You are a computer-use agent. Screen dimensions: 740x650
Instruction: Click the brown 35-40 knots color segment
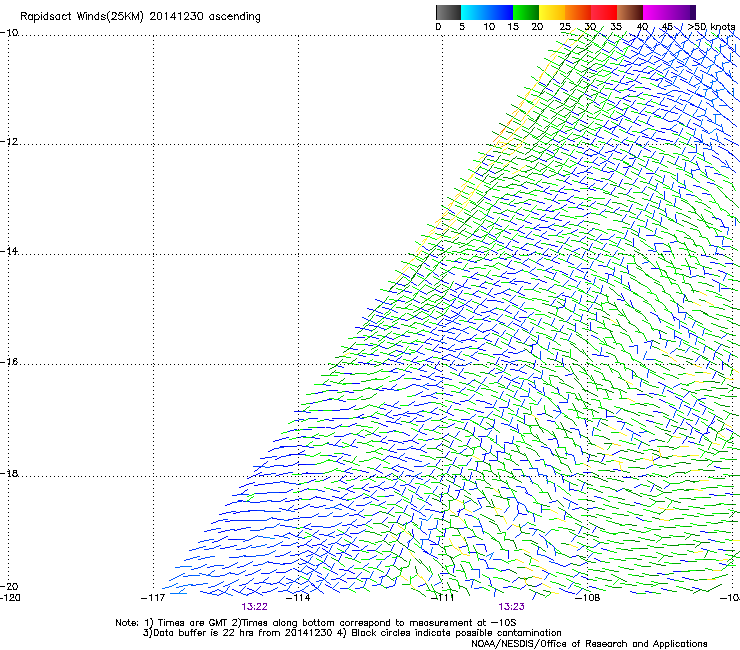pyautogui.click(x=630, y=12)
